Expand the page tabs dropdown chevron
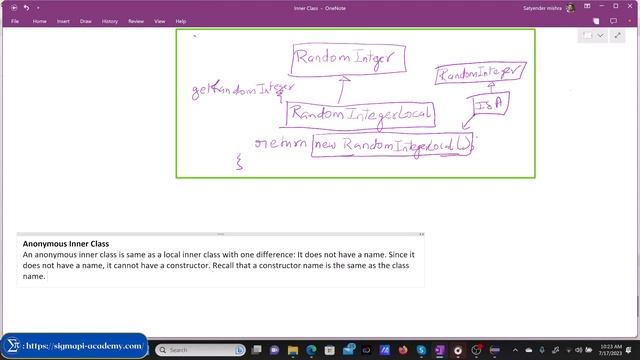The image size is (640, 360). pos(600,36)
